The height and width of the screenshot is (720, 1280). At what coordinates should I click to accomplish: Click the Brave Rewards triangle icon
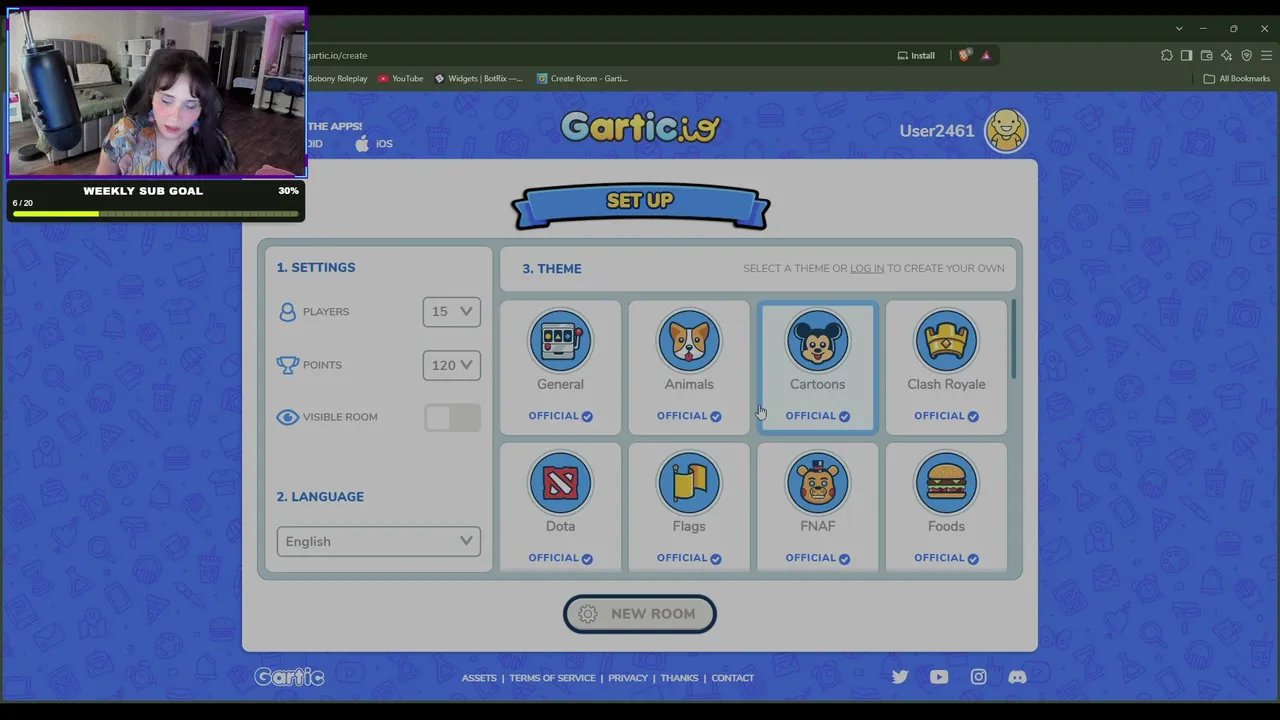point(986,55)
